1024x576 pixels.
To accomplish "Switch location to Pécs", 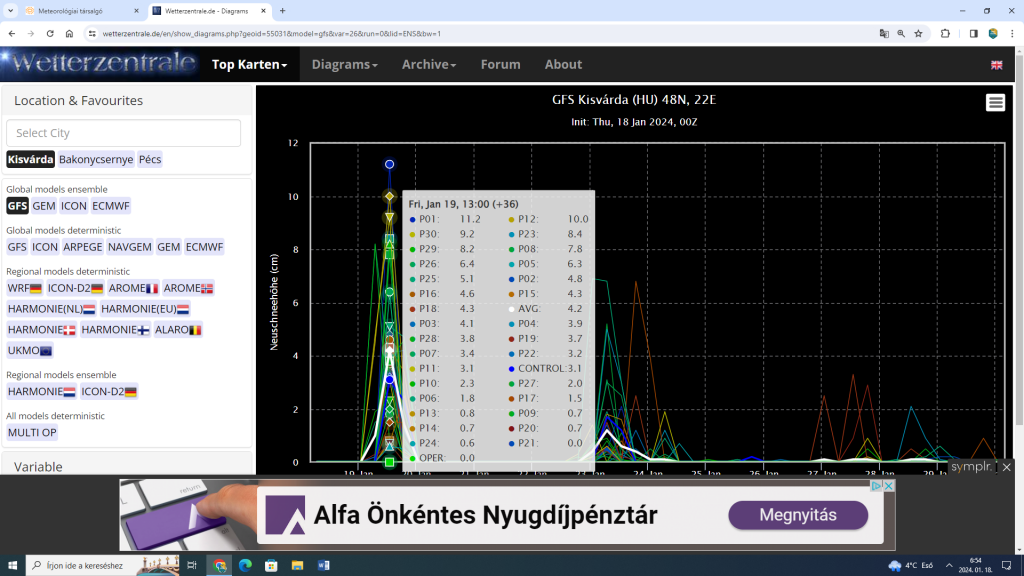I will coord(150,159).
